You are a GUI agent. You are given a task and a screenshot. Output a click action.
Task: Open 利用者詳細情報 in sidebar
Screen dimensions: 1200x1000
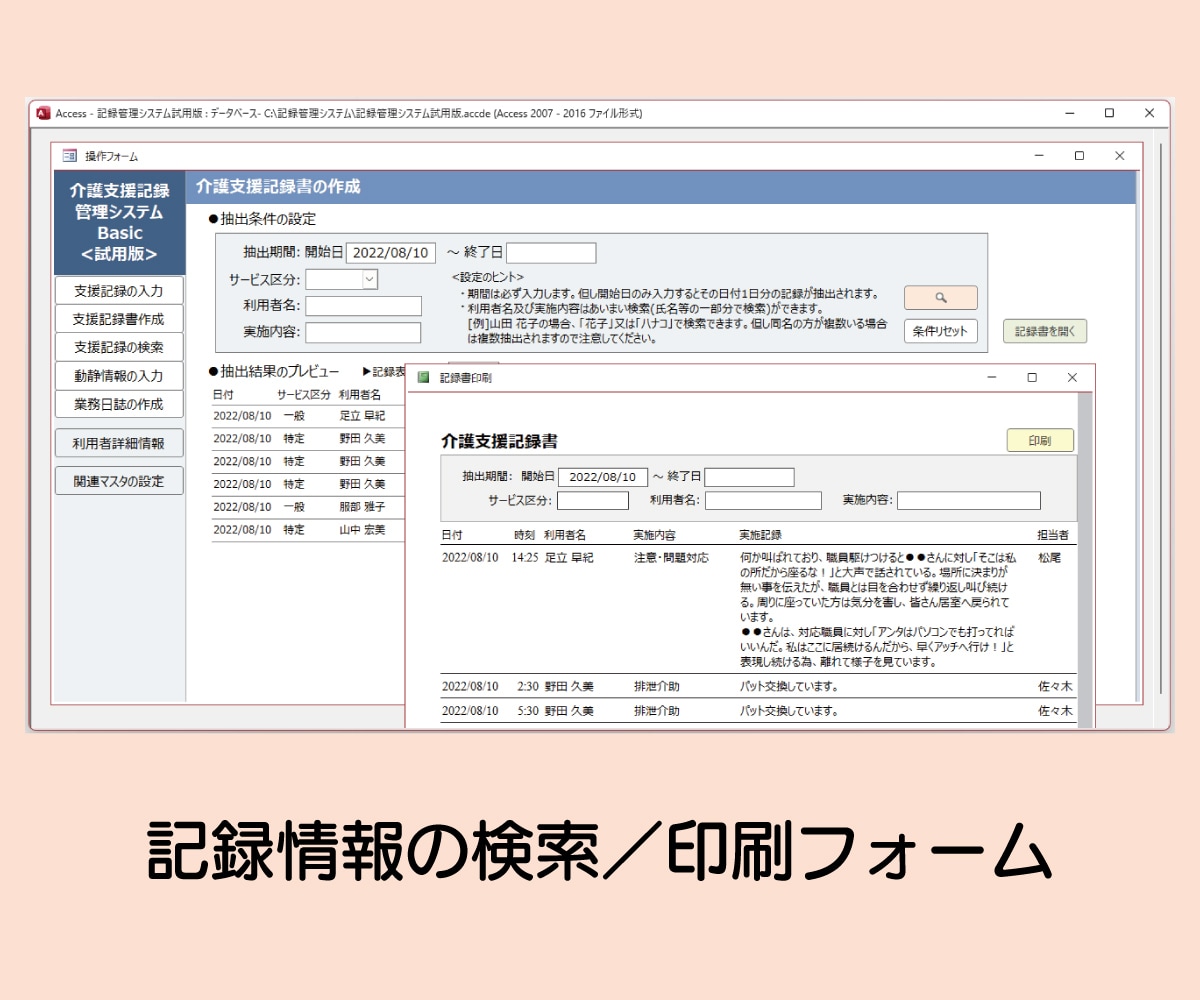pyautogui.click(x=119, y=443)
